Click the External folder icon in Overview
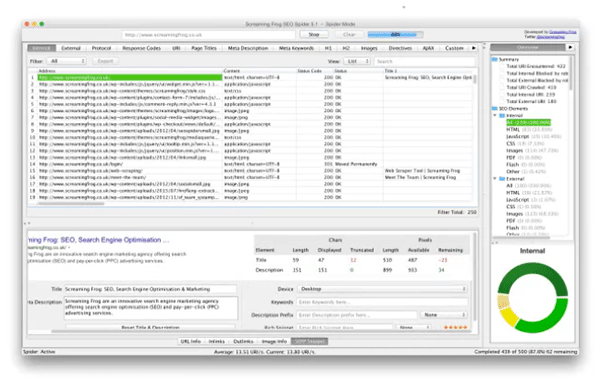 [x=502, y=179]
